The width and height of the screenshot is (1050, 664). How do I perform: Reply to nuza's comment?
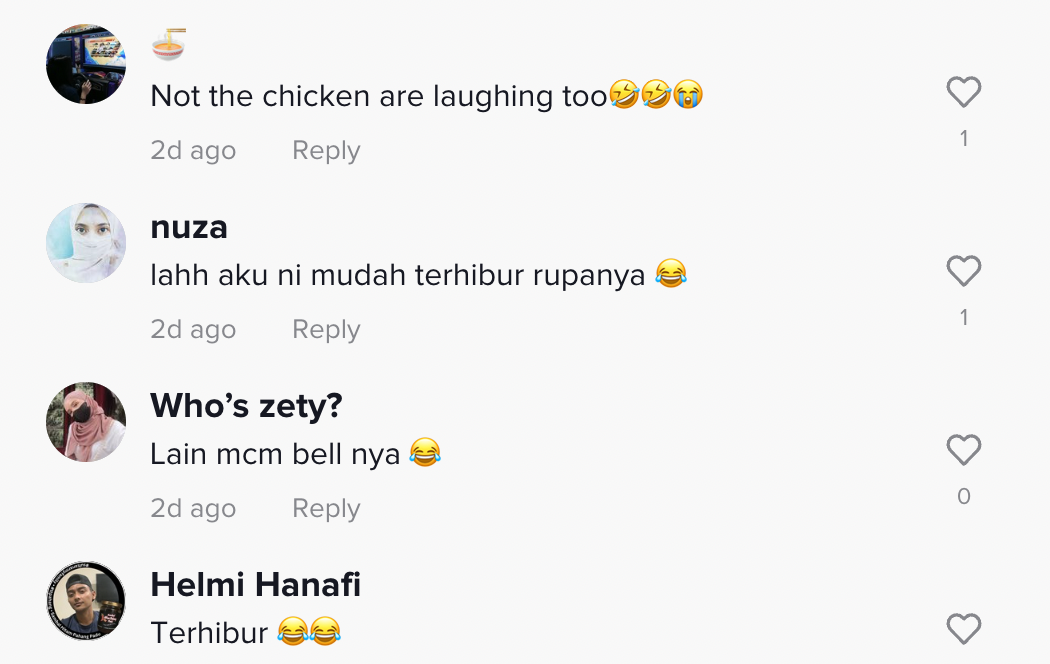[x=325, y=330]
